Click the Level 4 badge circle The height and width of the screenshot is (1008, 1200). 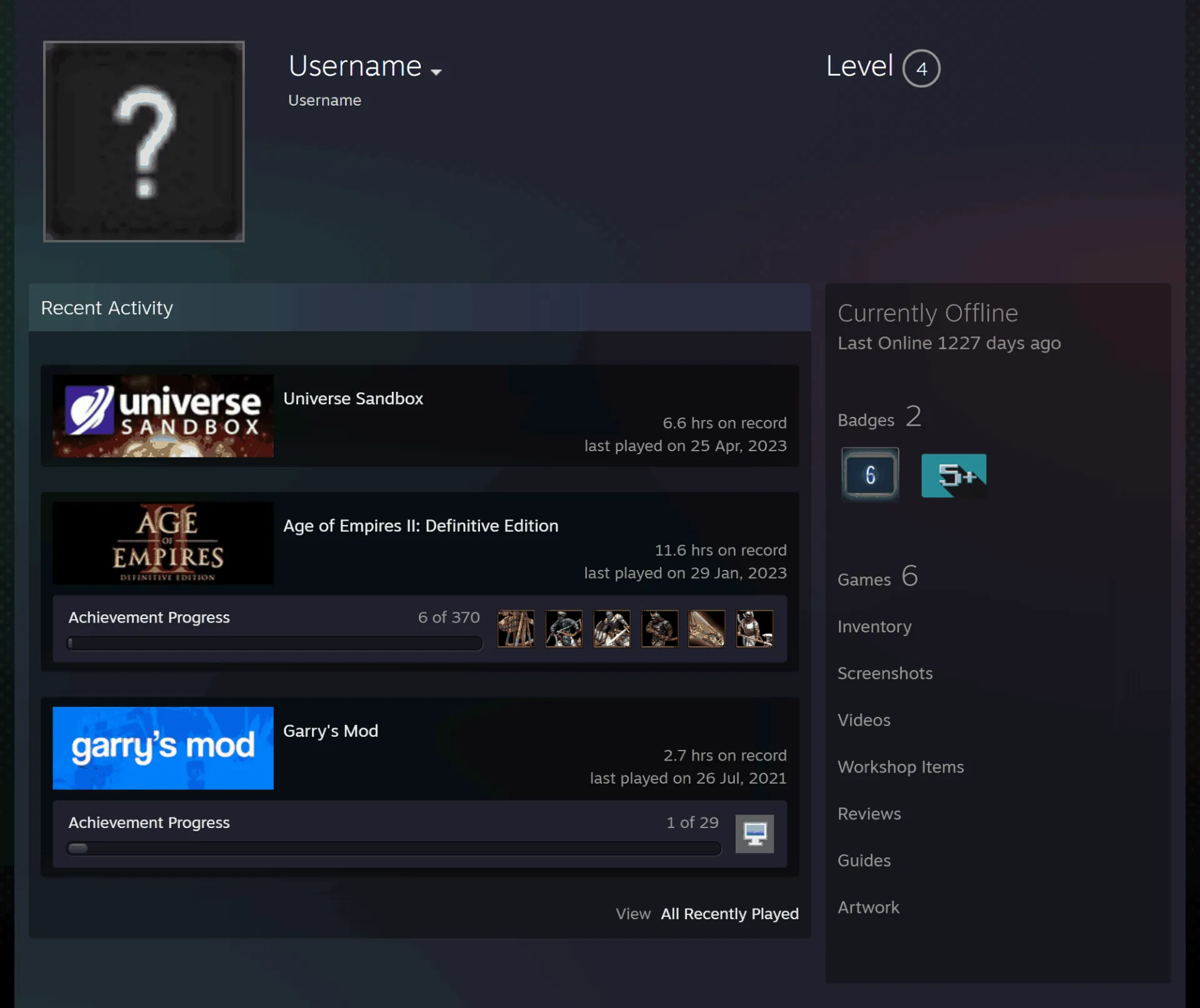(x=921, y=68)
